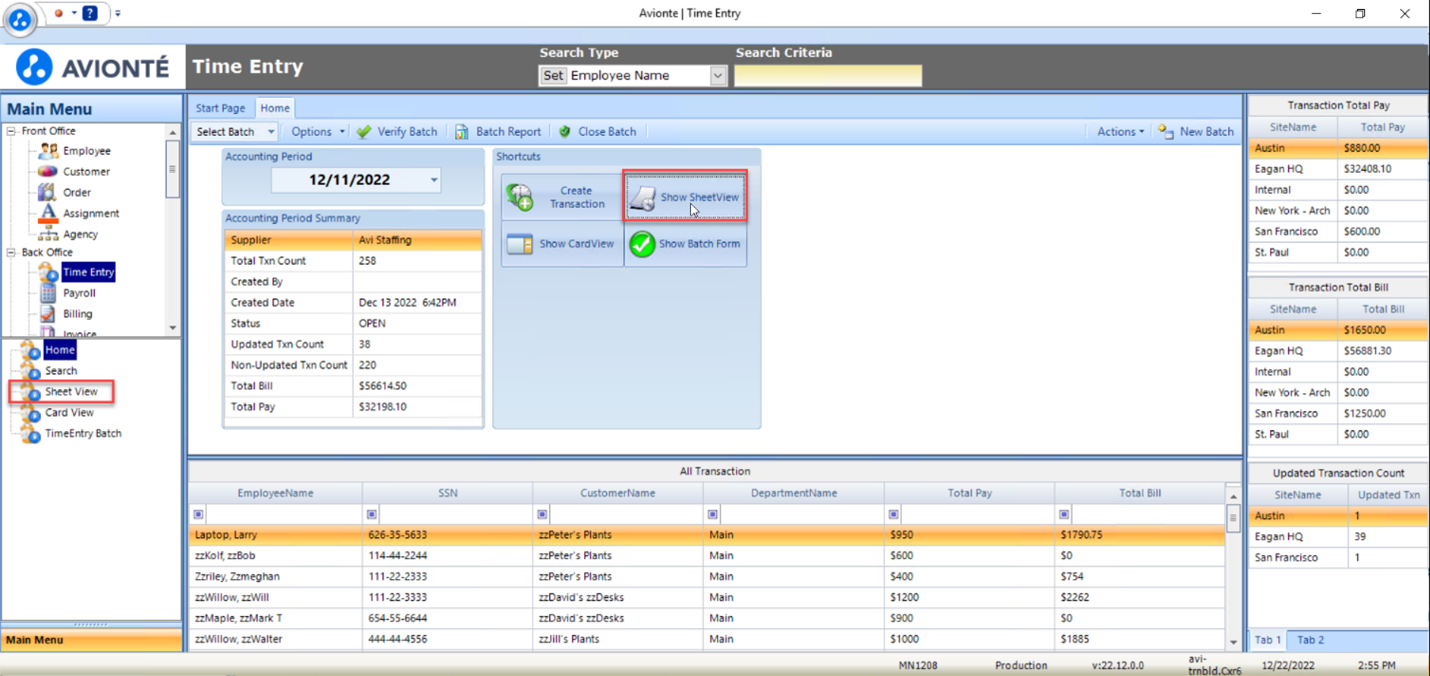Select the "Zzriley, Zzmeghan" transaction row
The width and height of the screenshot is (1430, 676).
tap(707, 577)
